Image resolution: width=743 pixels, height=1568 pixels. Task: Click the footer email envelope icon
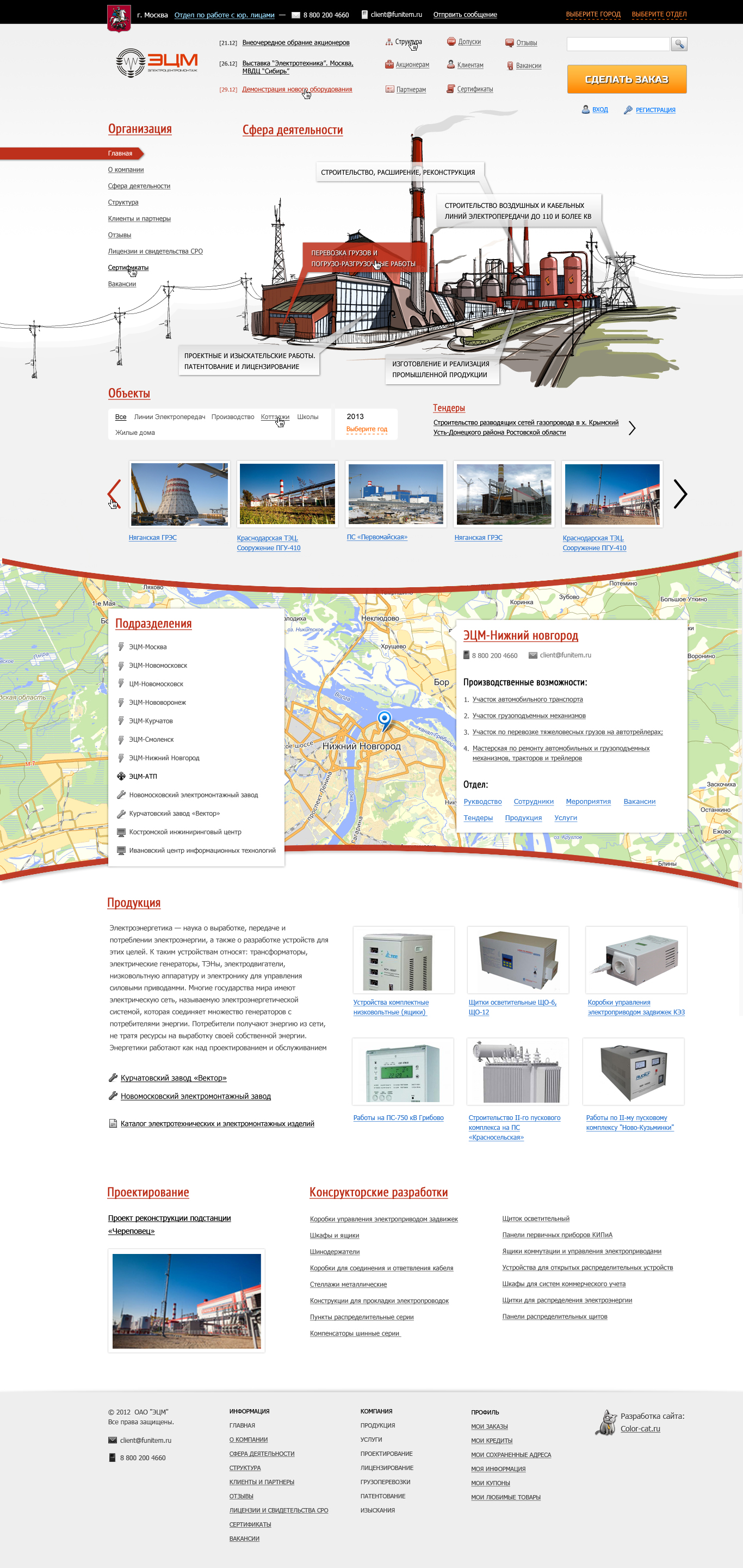pos(112,1440)
